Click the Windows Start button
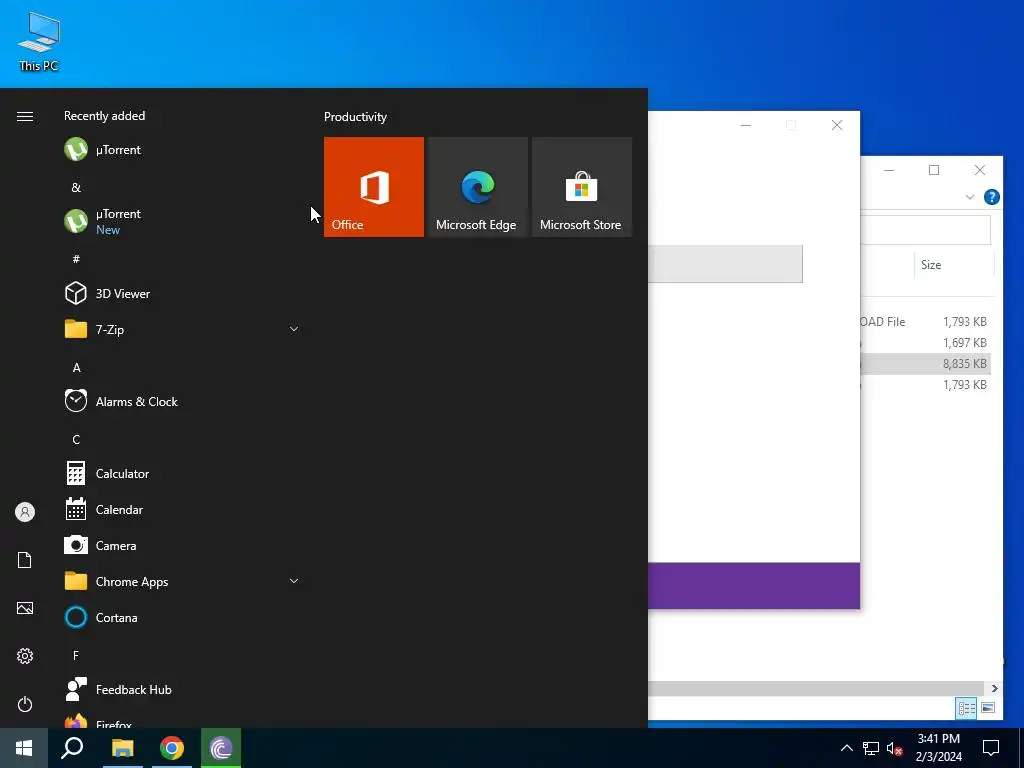 pos(24,748)
